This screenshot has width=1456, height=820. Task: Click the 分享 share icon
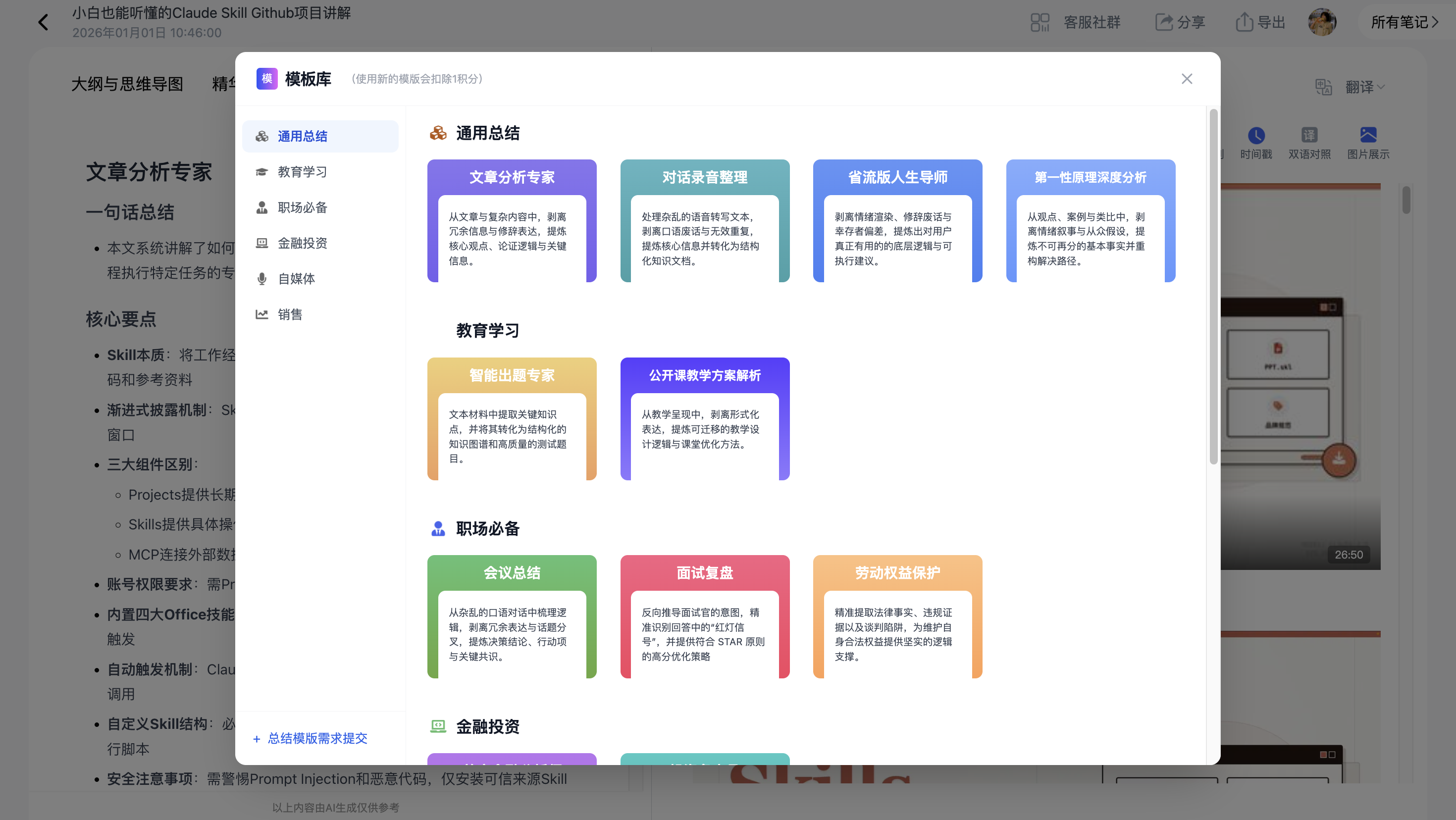pos(1164,22)
